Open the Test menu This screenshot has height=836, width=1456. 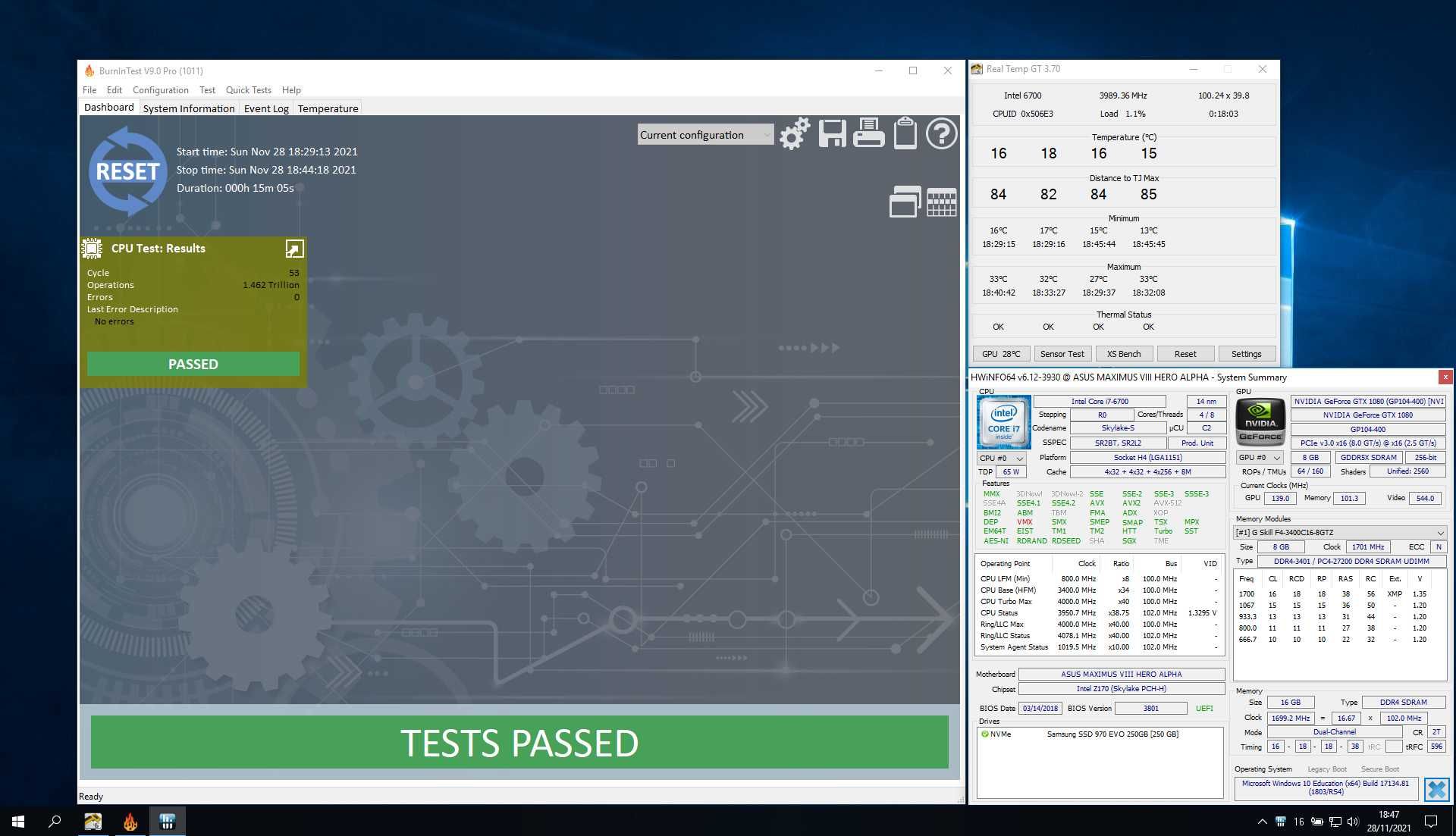207,89
